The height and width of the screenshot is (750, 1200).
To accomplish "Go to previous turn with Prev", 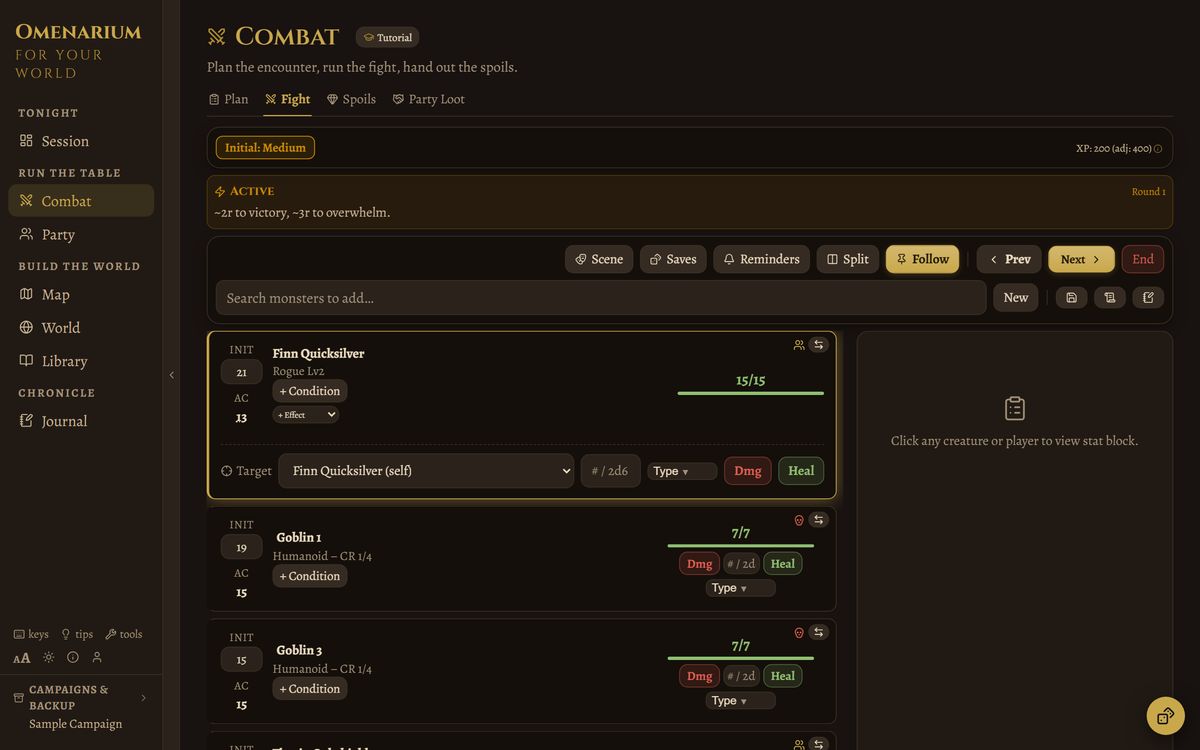I will point(1009,259).
